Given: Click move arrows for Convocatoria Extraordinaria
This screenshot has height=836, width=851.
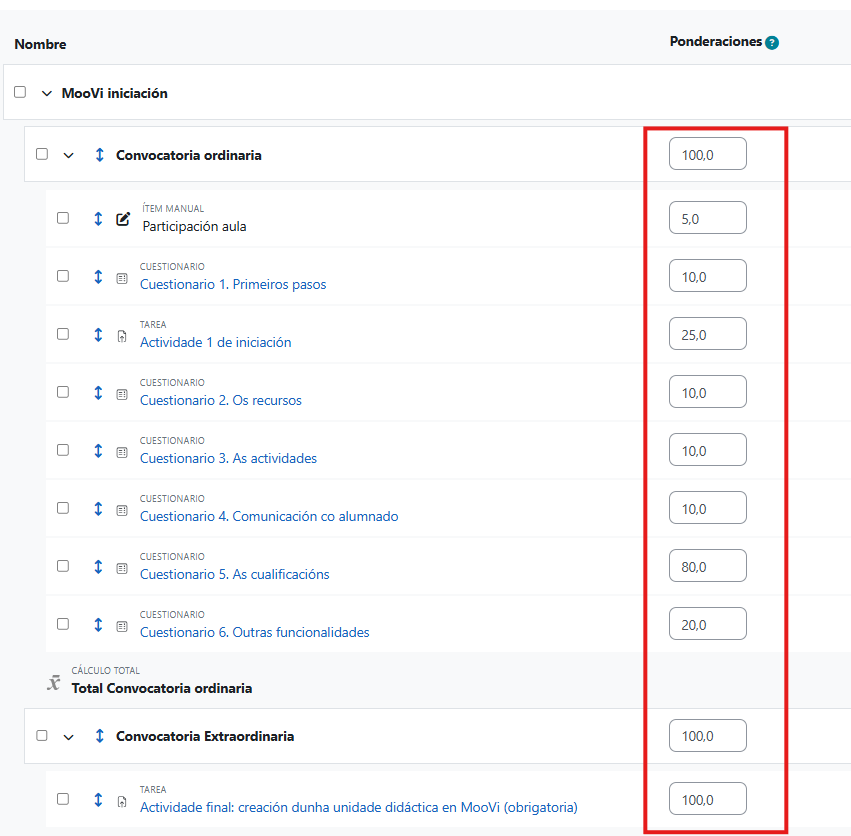Looking at the screenshot, I should coord(99,736).
